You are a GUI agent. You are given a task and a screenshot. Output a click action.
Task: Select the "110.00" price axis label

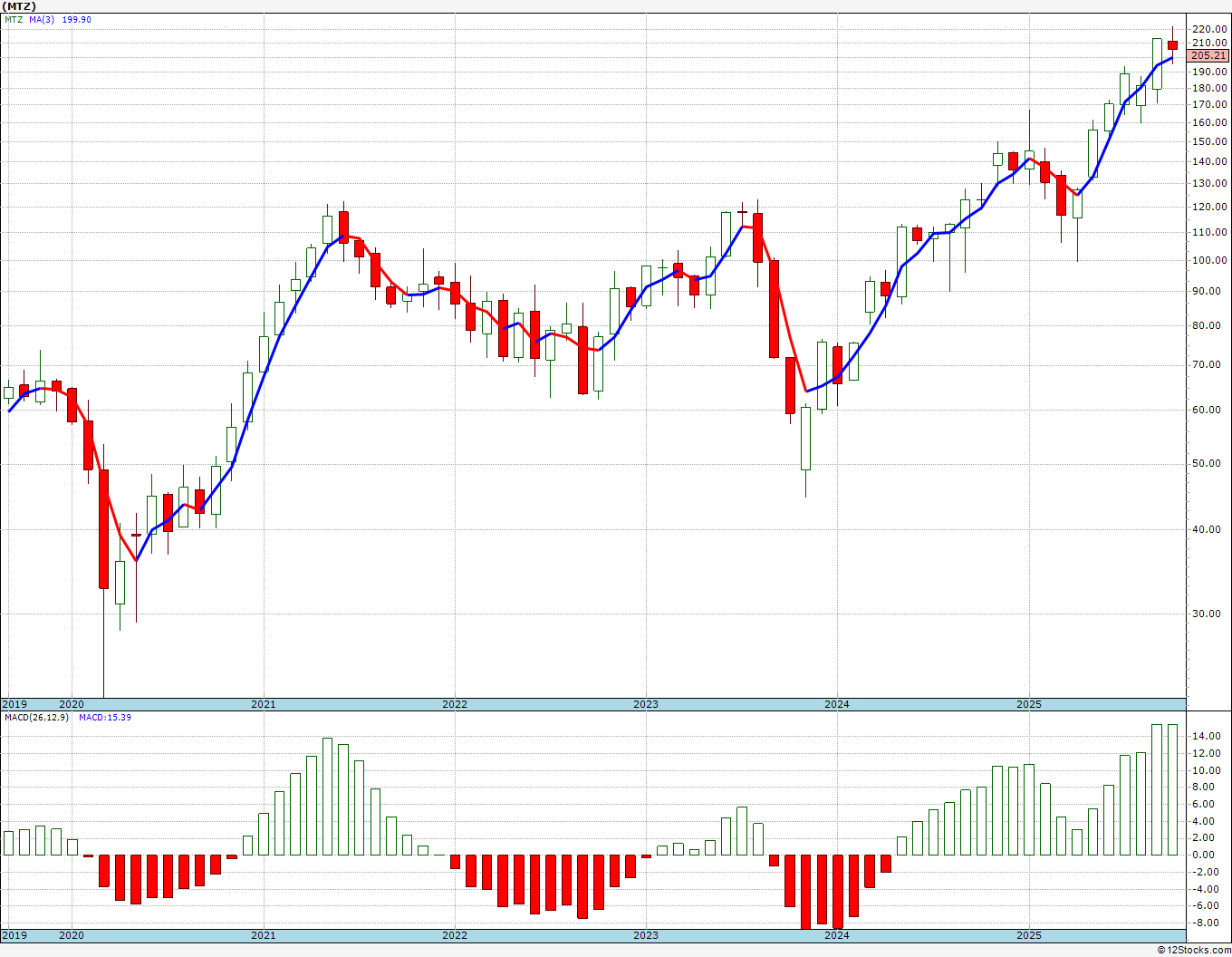pyautogui.click(x=1209, y=233)
